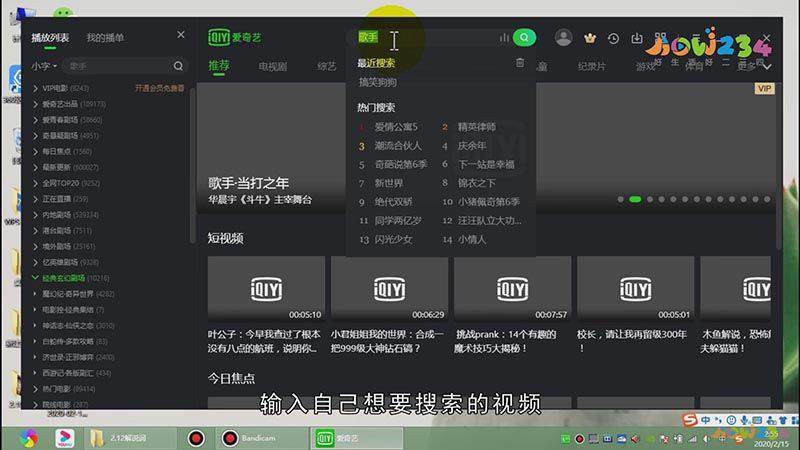
Task: Clear recent searches with trash icon
Action: point(519,63)
